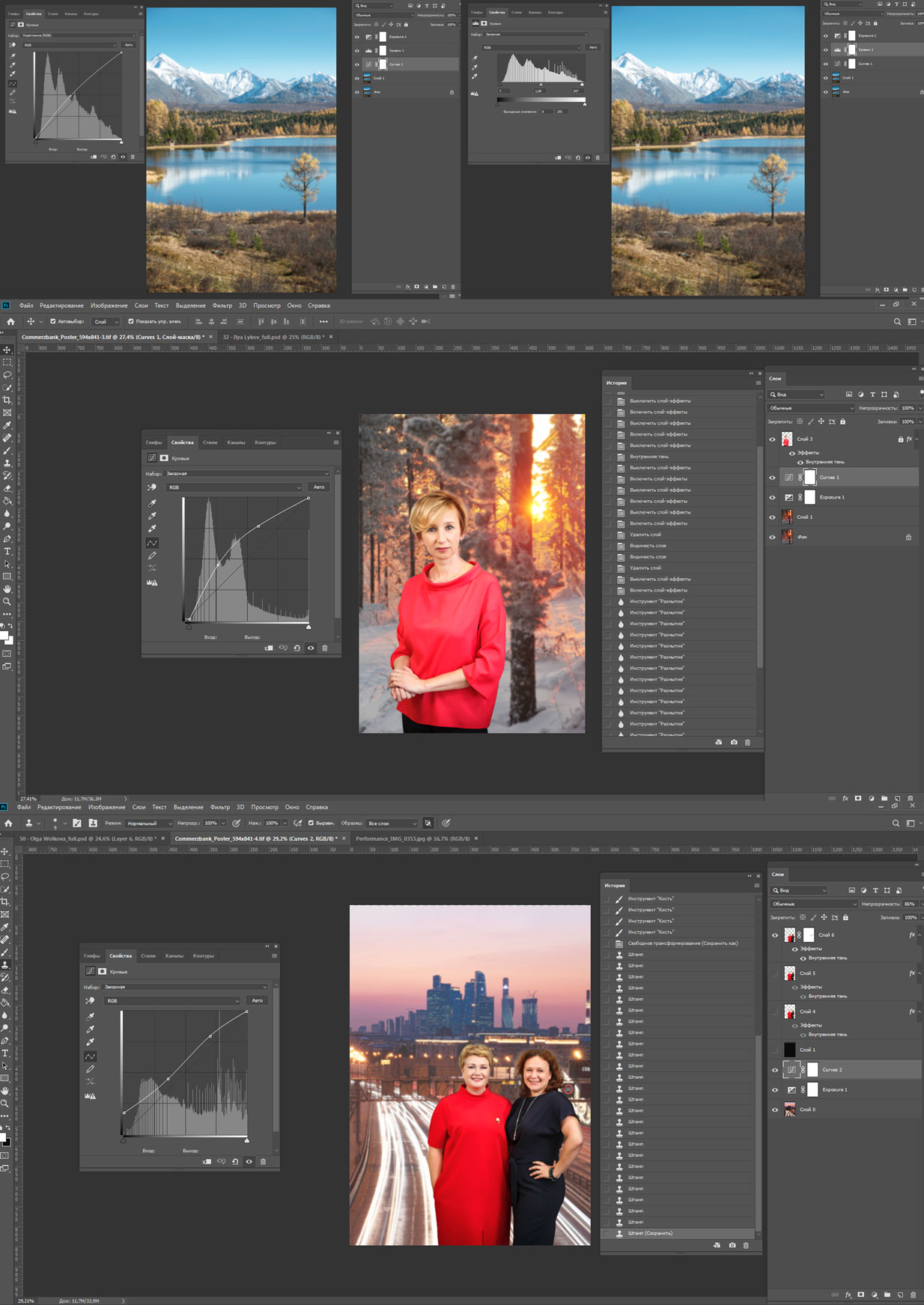Click the on-image adjustment hand in city skyline Curves panel
924x1305 pixels.
tap(90, 1000)
